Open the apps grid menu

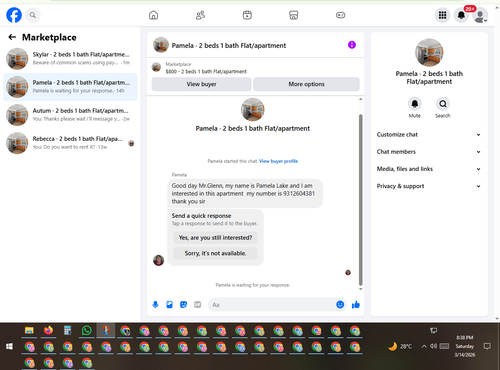click(x=442, y=15)
